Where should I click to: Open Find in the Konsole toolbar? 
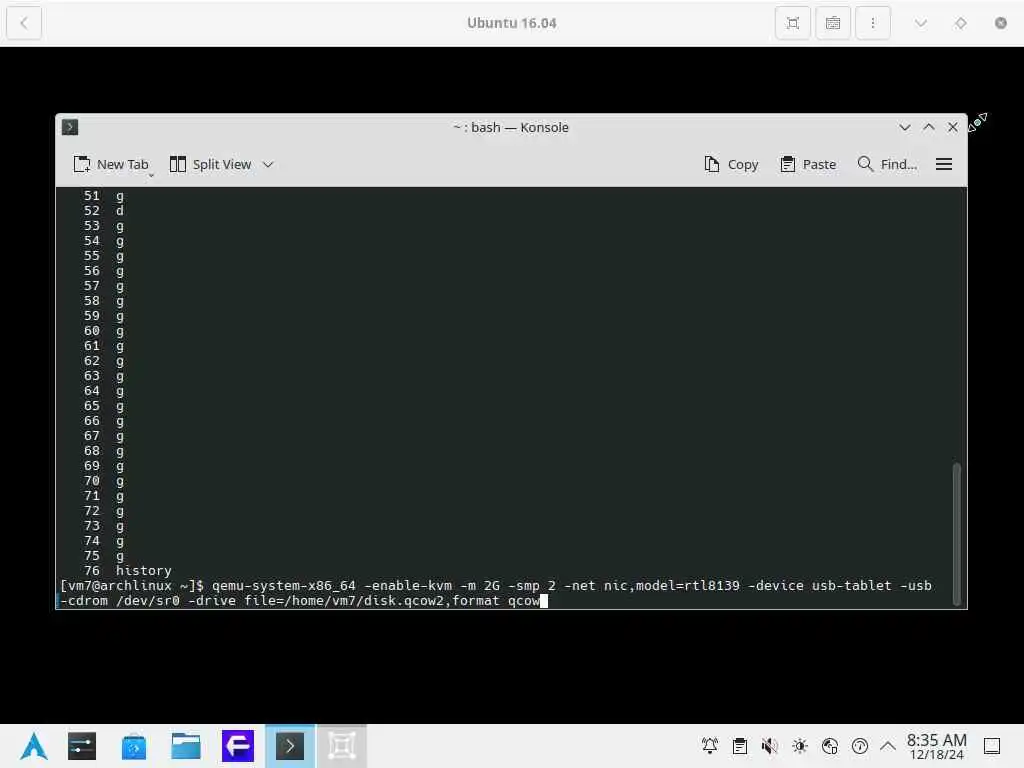[x=887, y=165]
